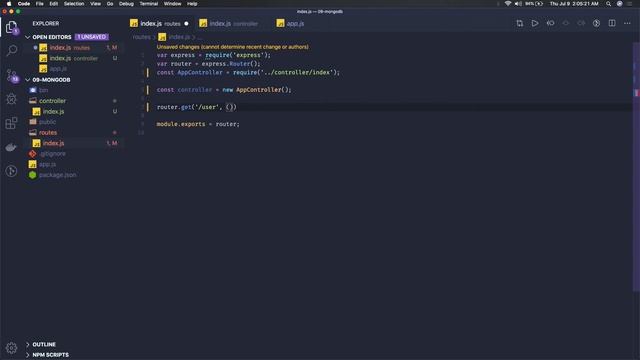Open the Run and Debug view

pyautogui.click(x=11, y=99)
